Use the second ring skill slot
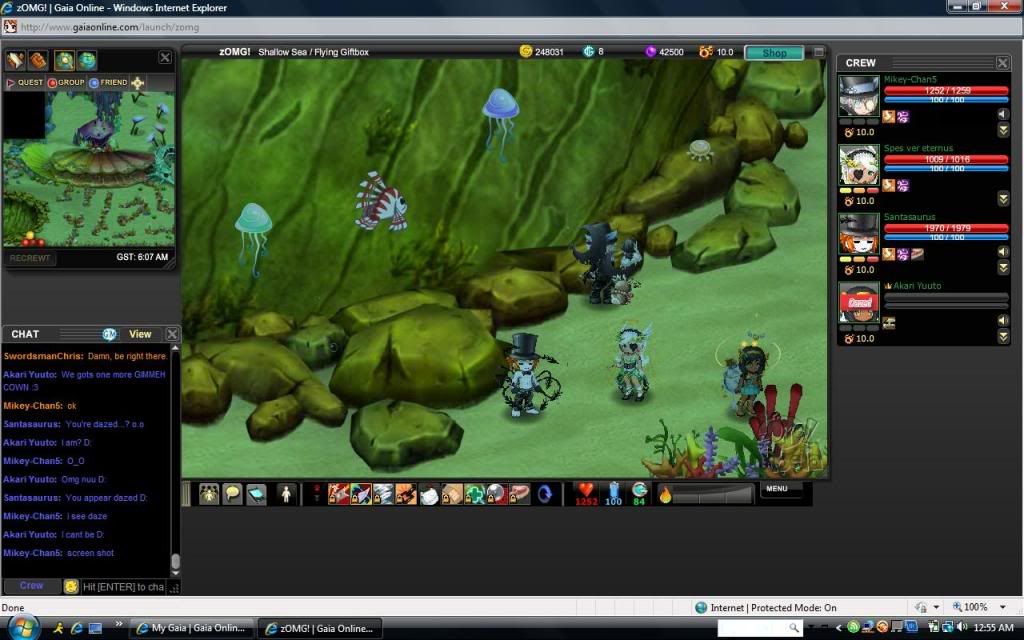The image size is (1024, 640). (360, 494)
